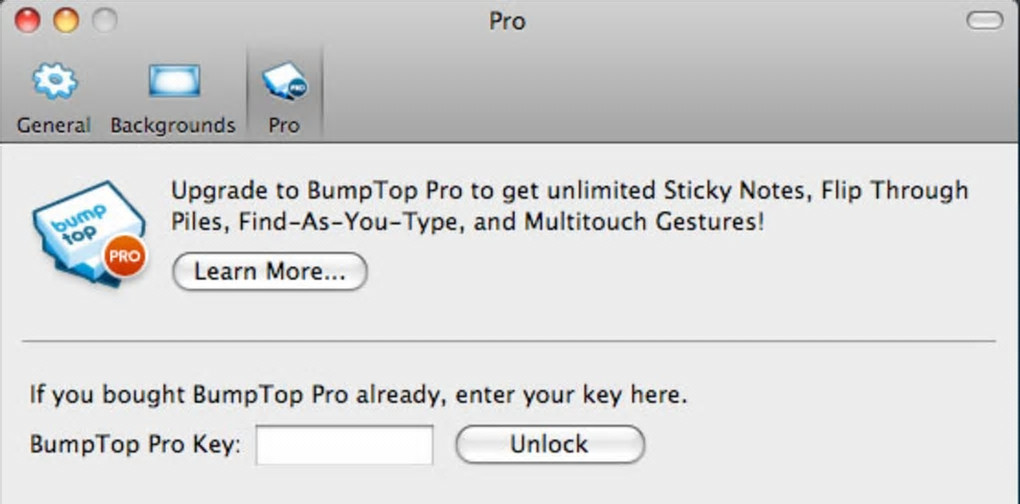Toggle the toolbar with the pill button
The height and width of the screenshot is (504, 1020).
[984, 20]
